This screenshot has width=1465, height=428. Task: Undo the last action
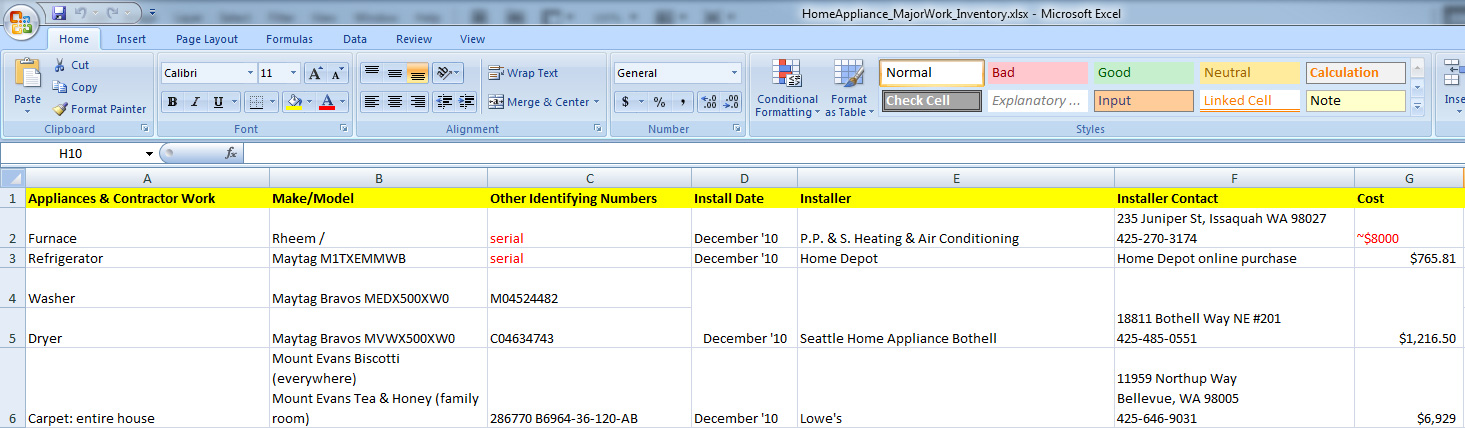click(x=81, y=14)
